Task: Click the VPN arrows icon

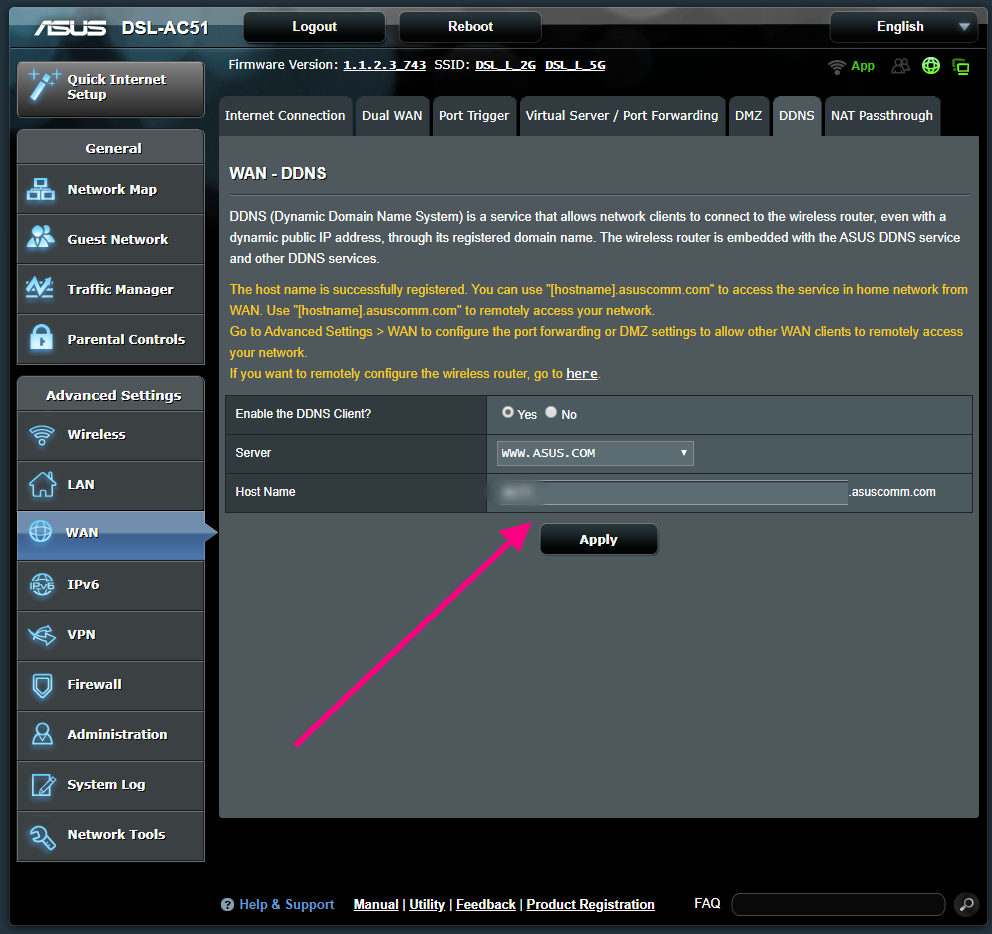Action: pos(42,634)
